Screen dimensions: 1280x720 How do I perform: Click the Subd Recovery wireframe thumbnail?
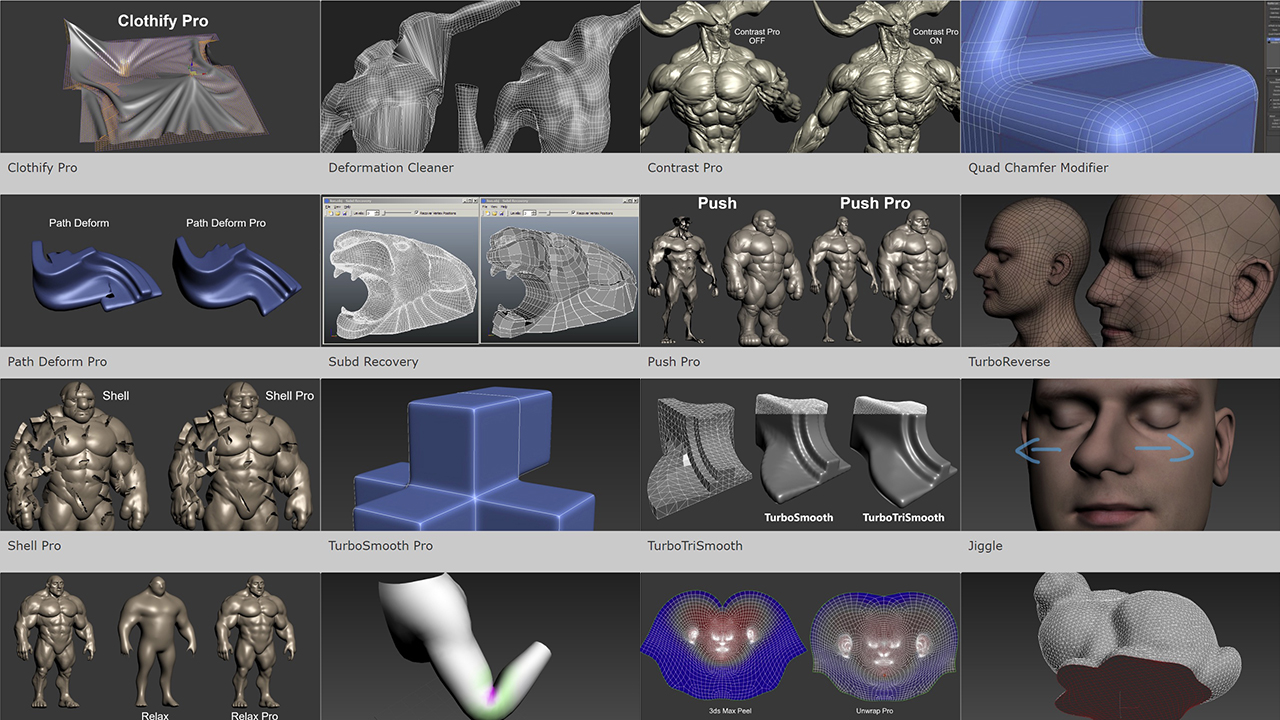pos(480,270)
